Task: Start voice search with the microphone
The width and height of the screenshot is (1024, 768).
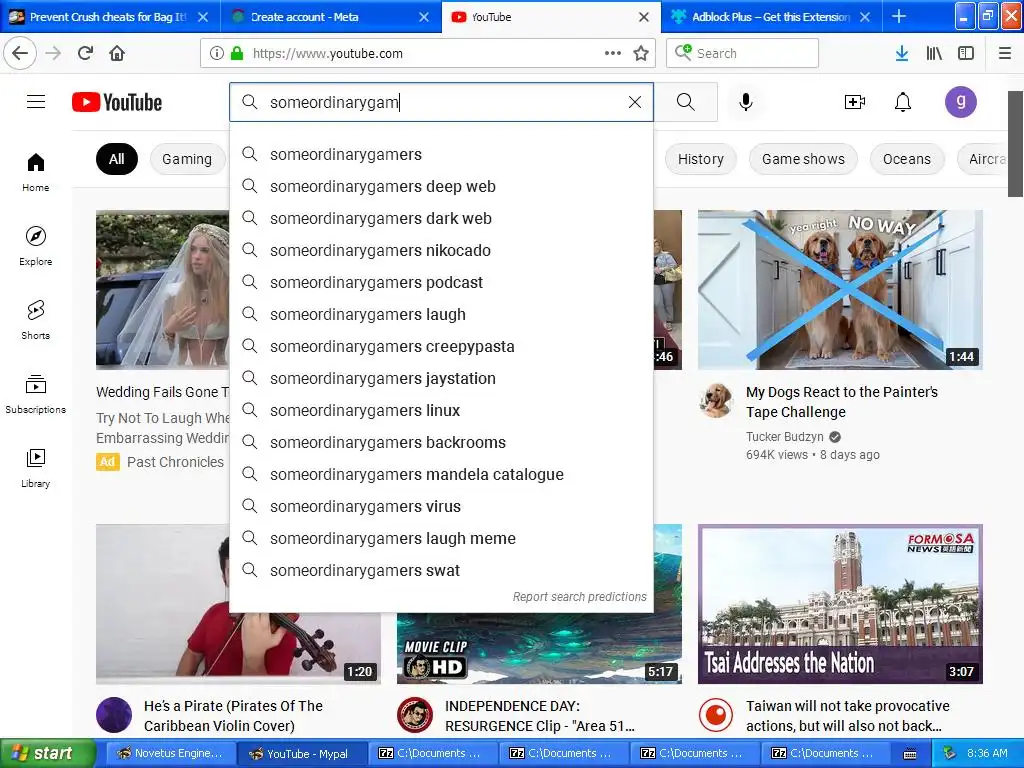Action: [x=746, y=102]
